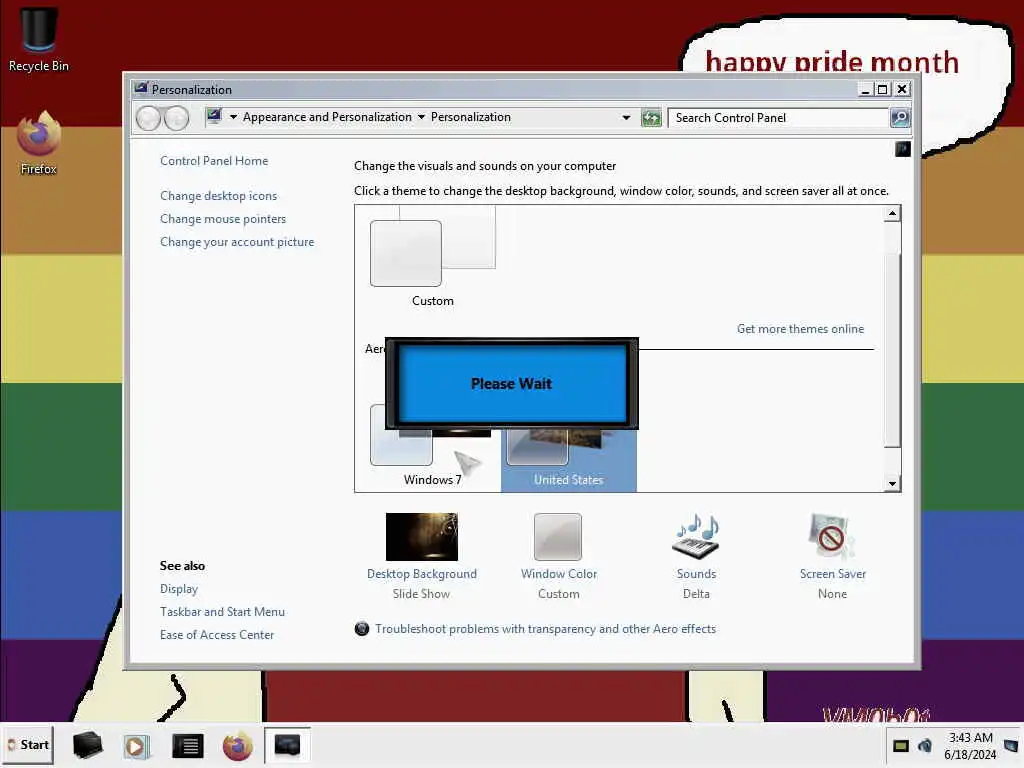Select Appearance and Personalization breadcrumb

[327, 117]
